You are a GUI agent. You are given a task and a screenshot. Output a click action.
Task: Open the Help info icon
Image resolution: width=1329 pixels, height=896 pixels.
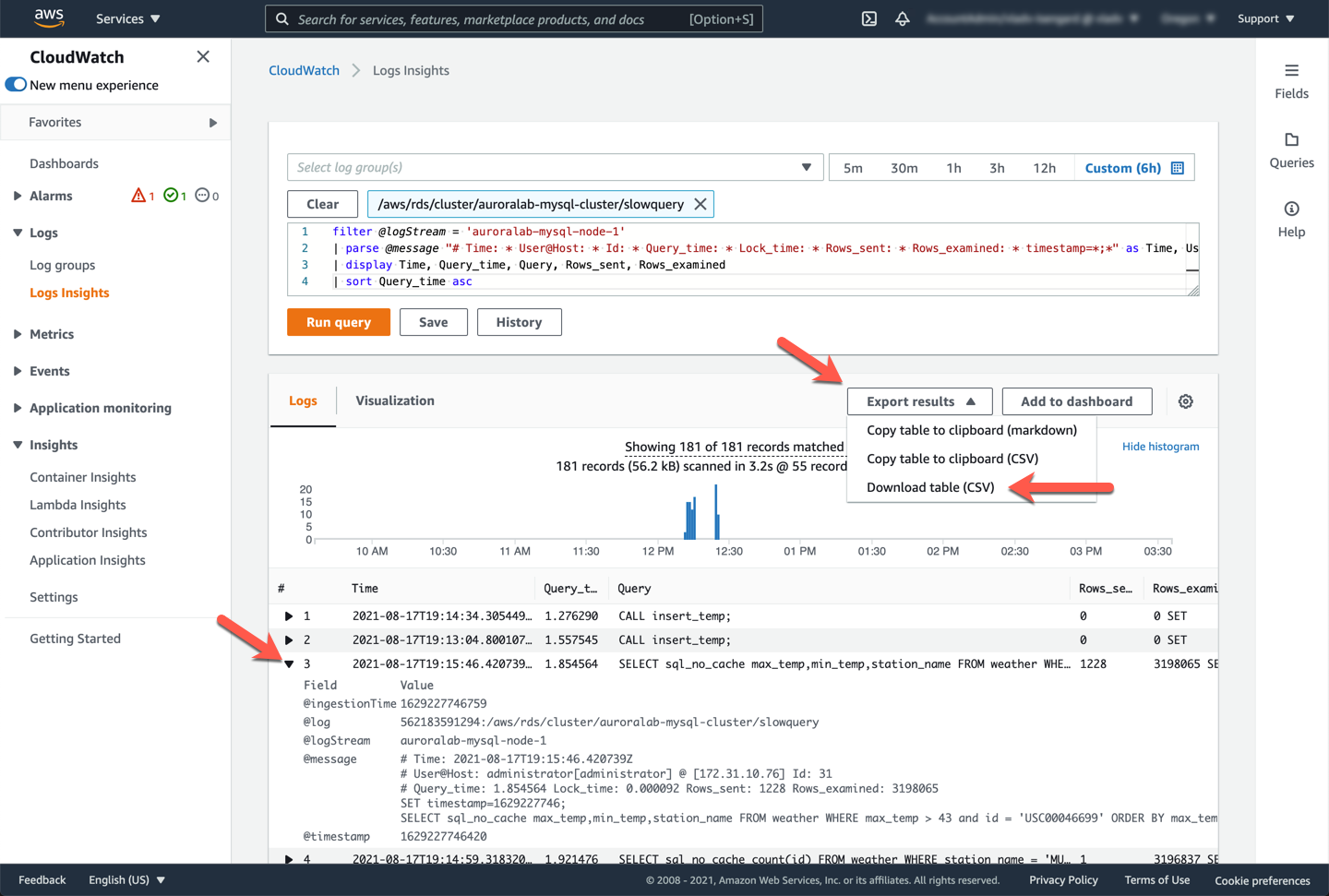coord(1291,209)
